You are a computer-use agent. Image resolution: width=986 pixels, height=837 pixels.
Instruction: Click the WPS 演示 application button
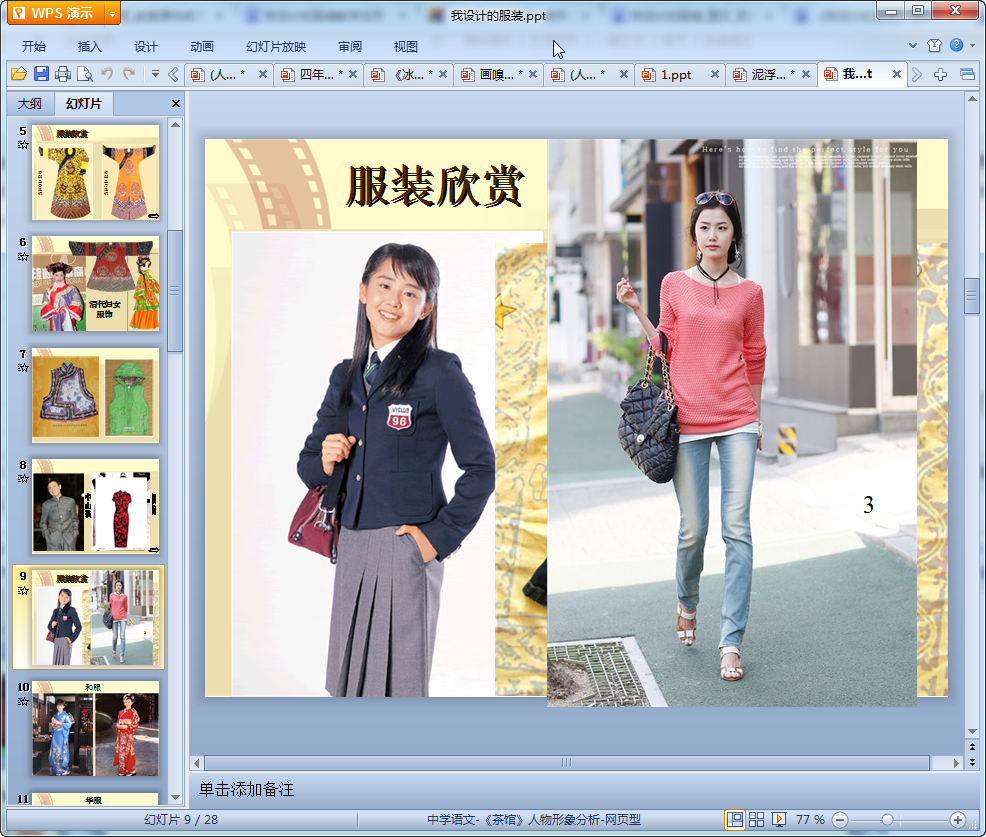56,13
